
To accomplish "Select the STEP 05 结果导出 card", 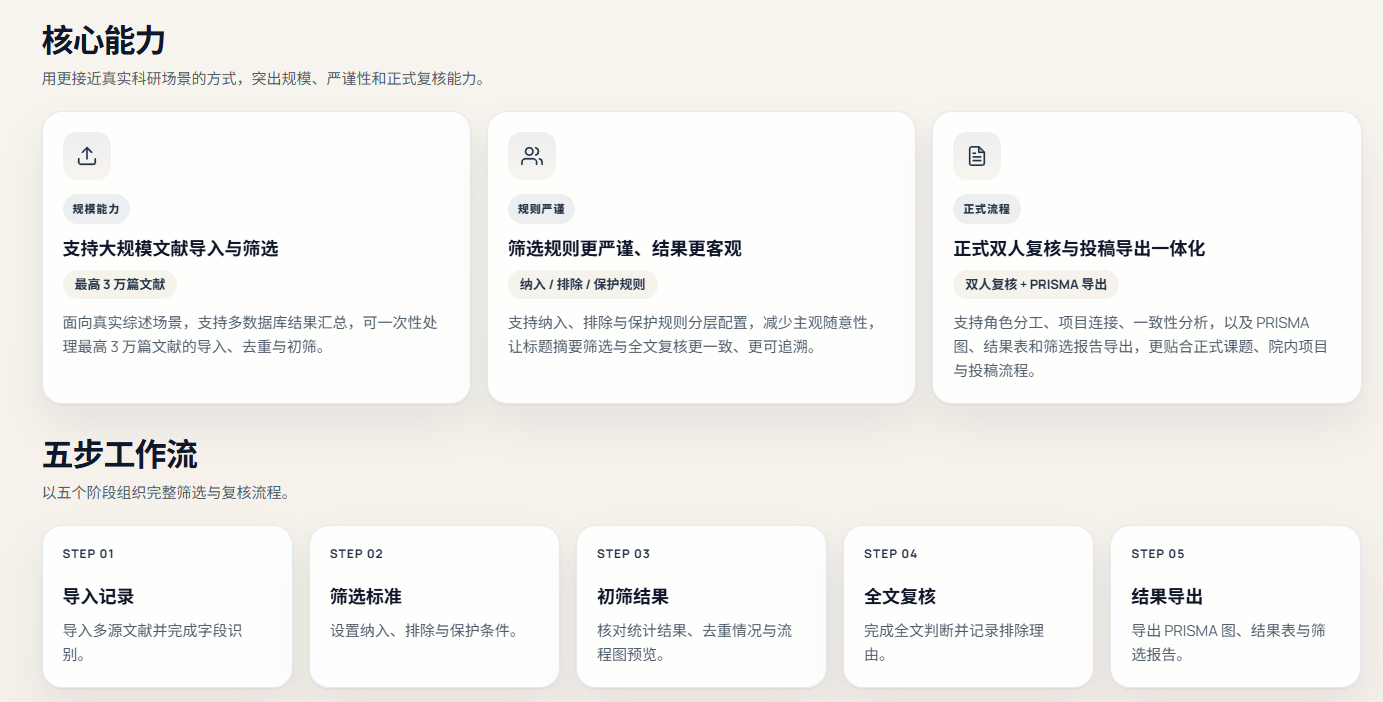I will (x=1235, y=606).
